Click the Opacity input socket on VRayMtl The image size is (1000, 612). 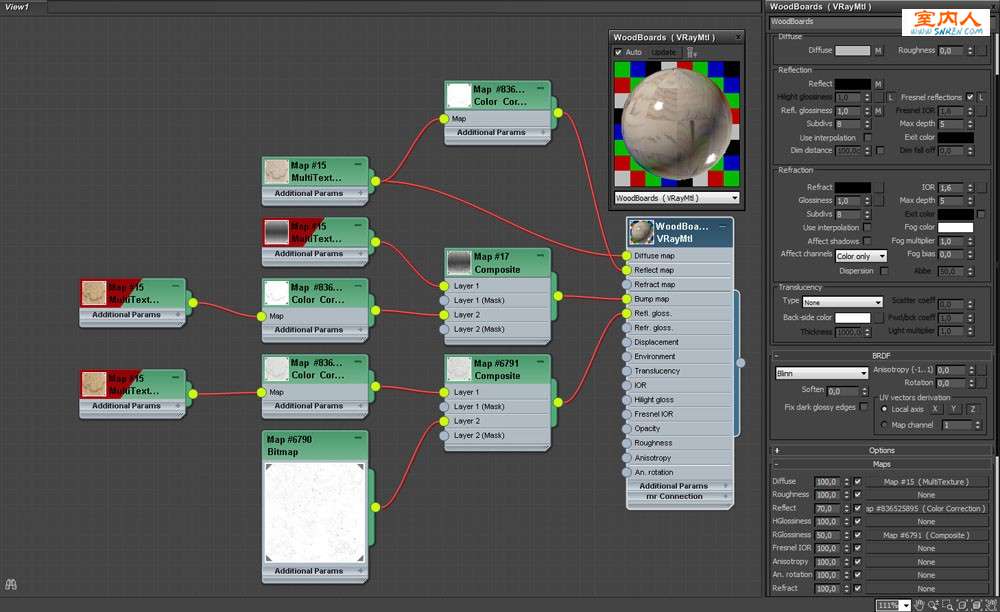point(626,428)
